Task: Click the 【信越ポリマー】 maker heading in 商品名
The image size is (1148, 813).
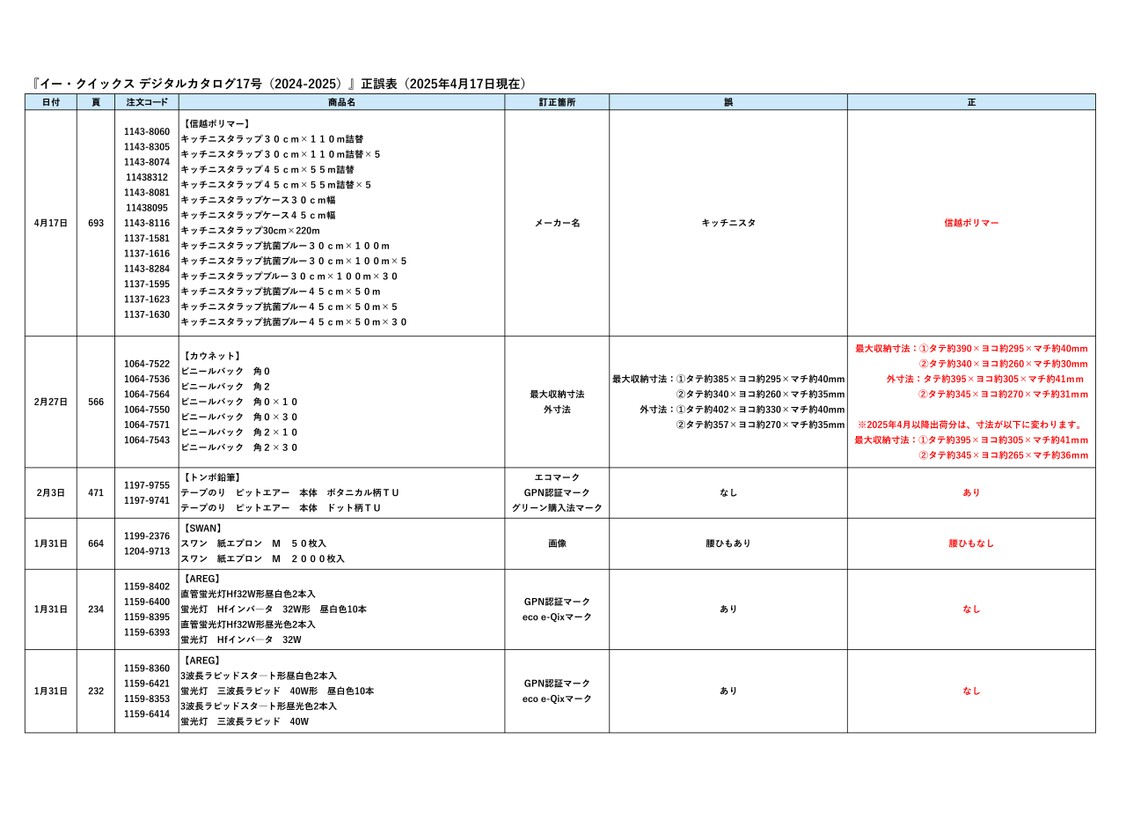Action: tap(216, 124)
